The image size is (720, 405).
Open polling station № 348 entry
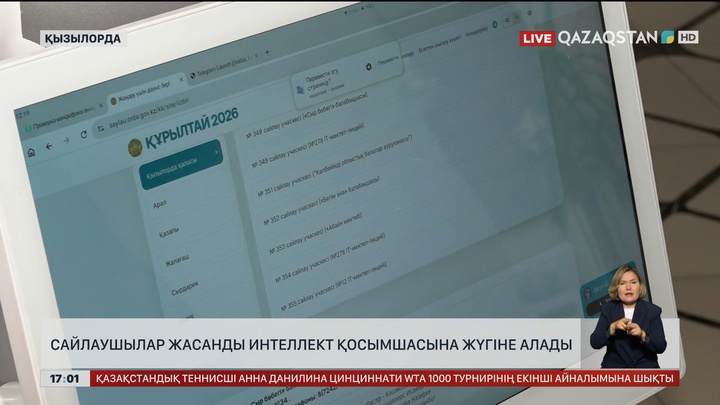click(307, 114)
